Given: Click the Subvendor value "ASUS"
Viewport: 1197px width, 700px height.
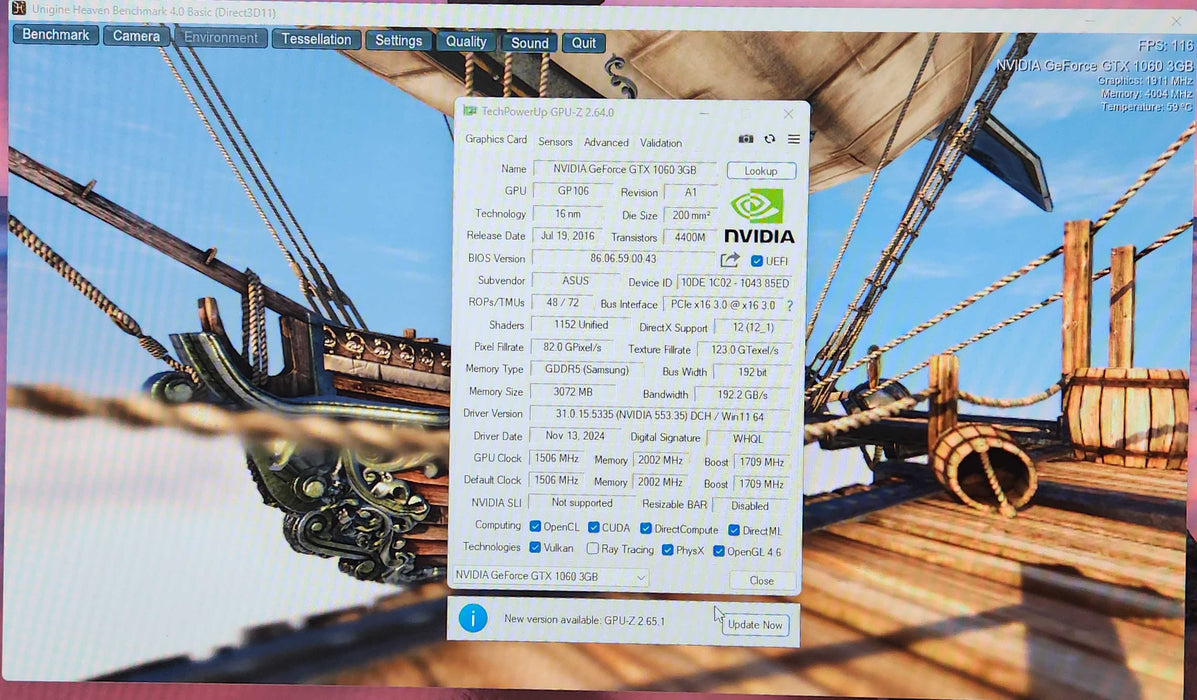Looking at the screenshot, I should tap(576, 281).
